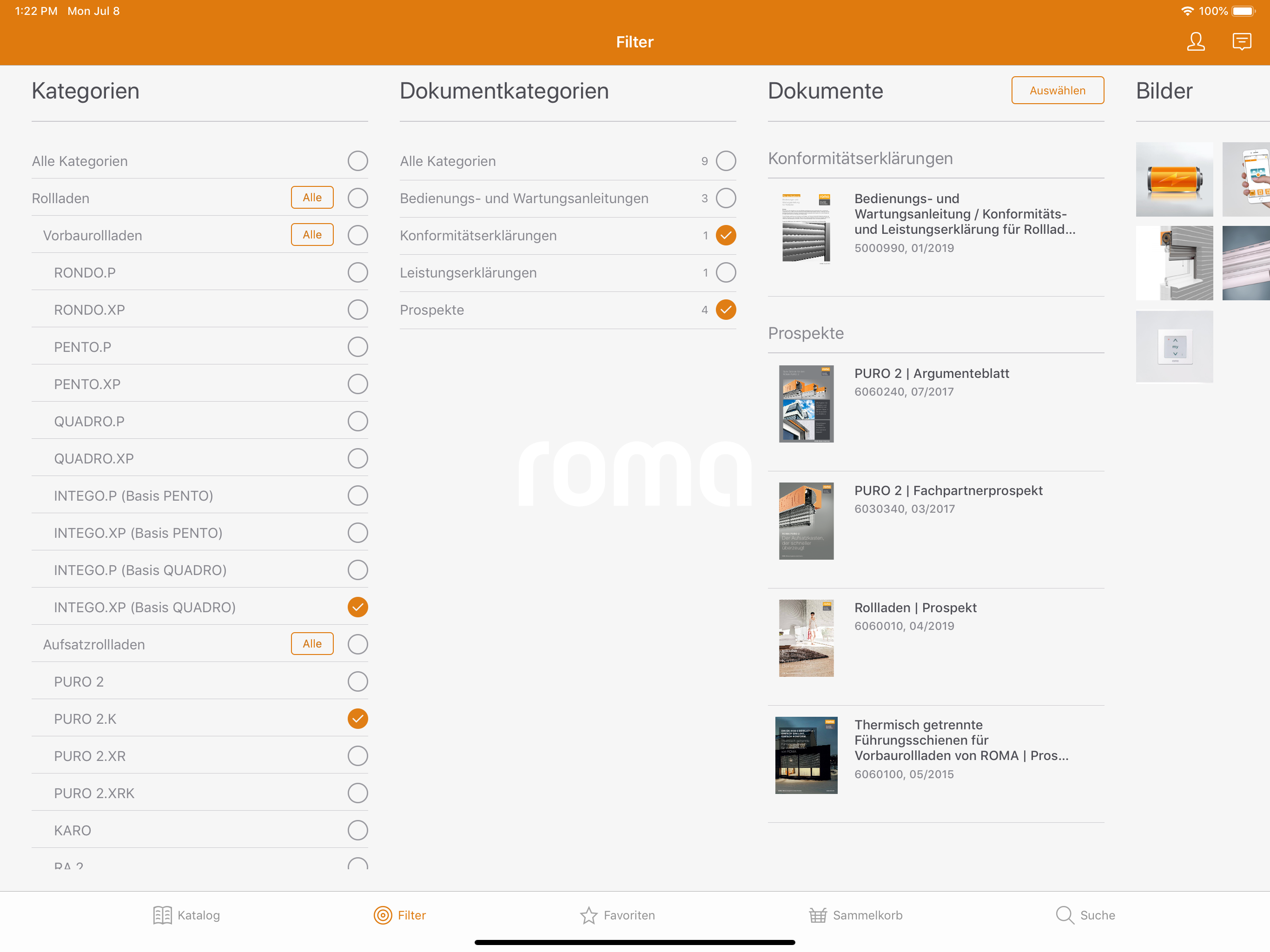Open PURO 2 Argumenteblatt thumbnail
The image size is (1270, 952).
point(806,403)
